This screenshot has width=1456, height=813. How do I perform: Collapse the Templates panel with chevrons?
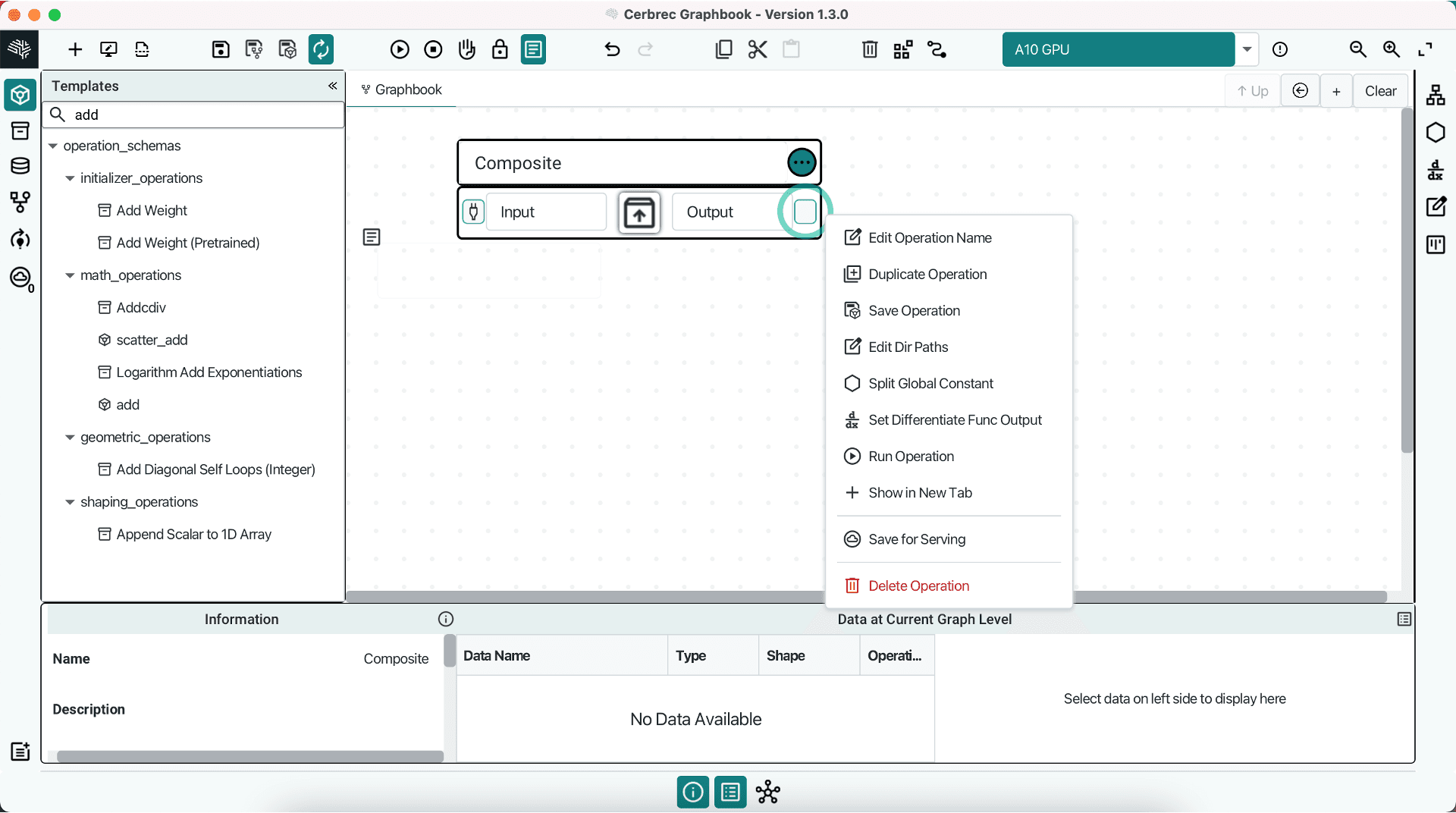[x=332, y=86]
